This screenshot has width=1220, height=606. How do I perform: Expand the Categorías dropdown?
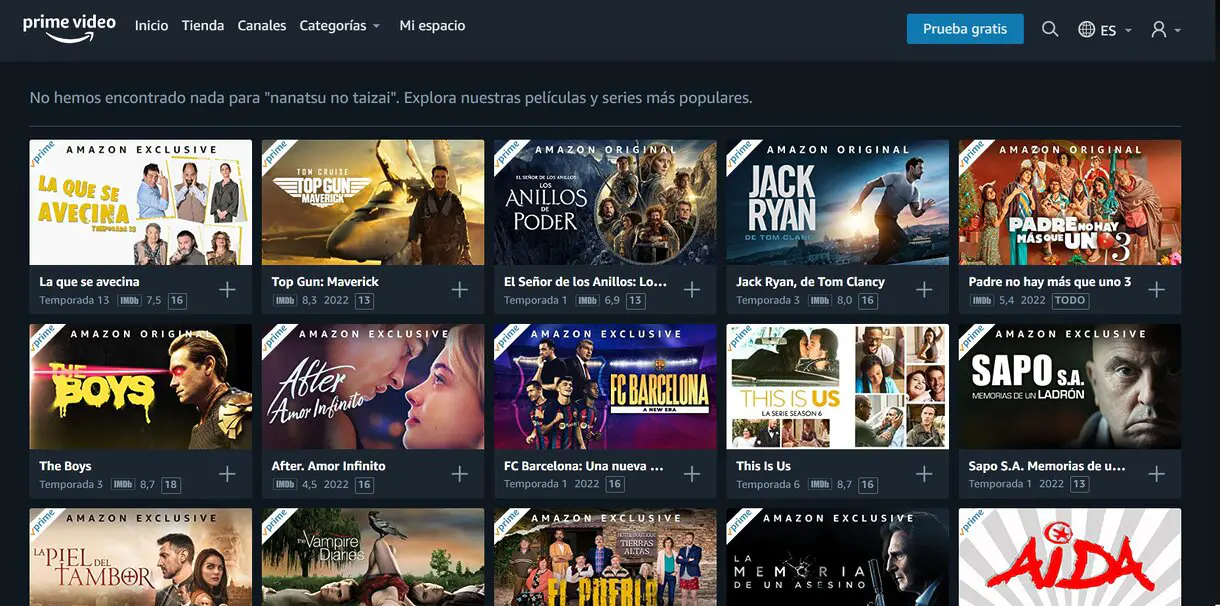[x=340, y=26]
